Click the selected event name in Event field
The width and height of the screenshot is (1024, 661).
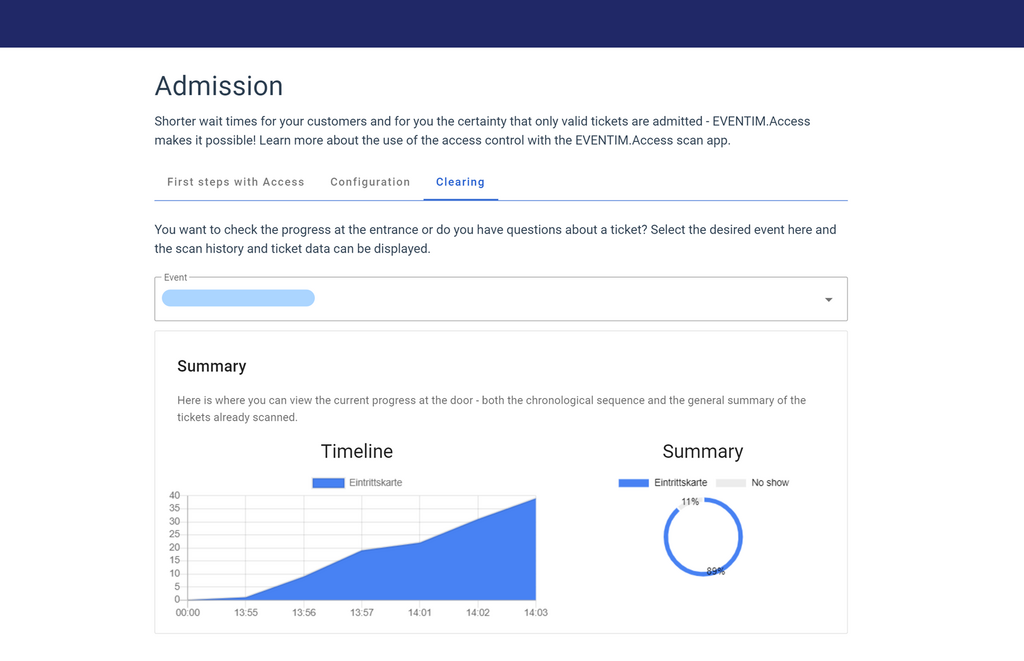click(238, 298)
